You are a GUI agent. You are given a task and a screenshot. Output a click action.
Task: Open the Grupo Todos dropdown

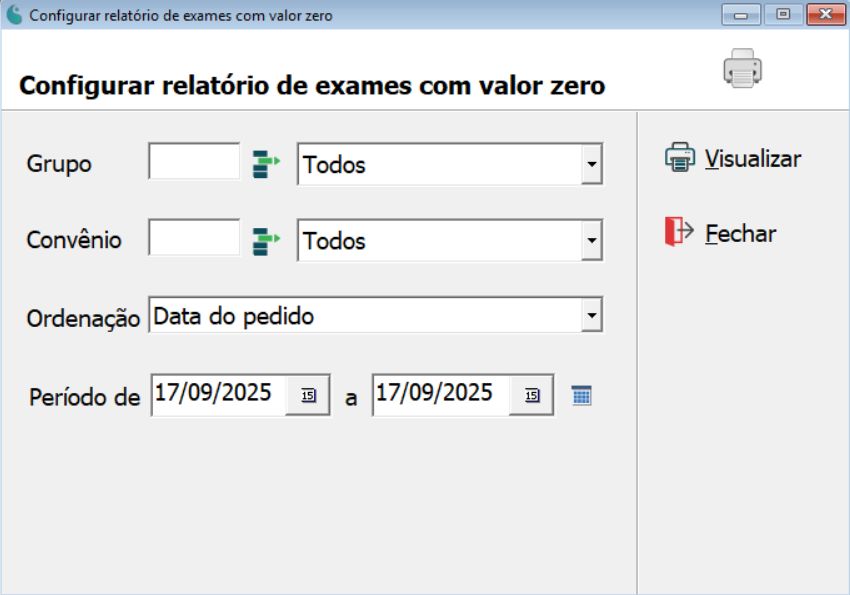tap(593, 164)
